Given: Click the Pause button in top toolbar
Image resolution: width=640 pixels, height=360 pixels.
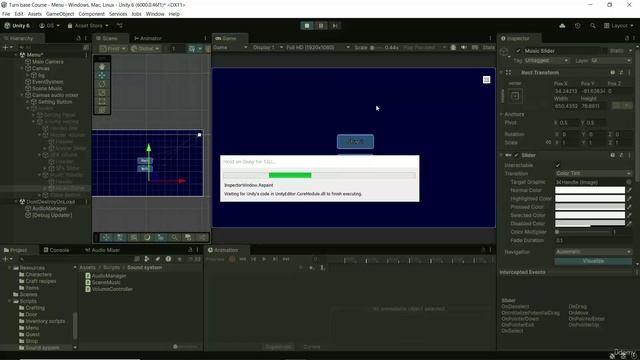Looking at the screenshot, I should tap(321, 26).
